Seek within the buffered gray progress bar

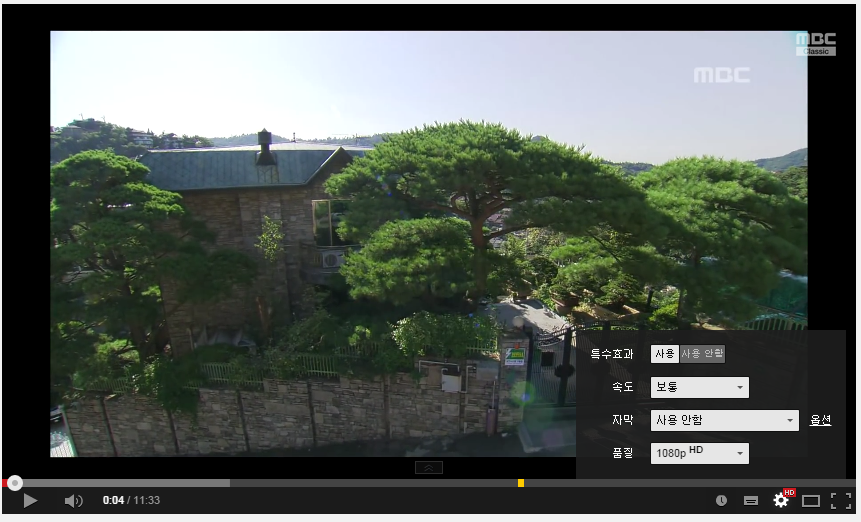126,483
